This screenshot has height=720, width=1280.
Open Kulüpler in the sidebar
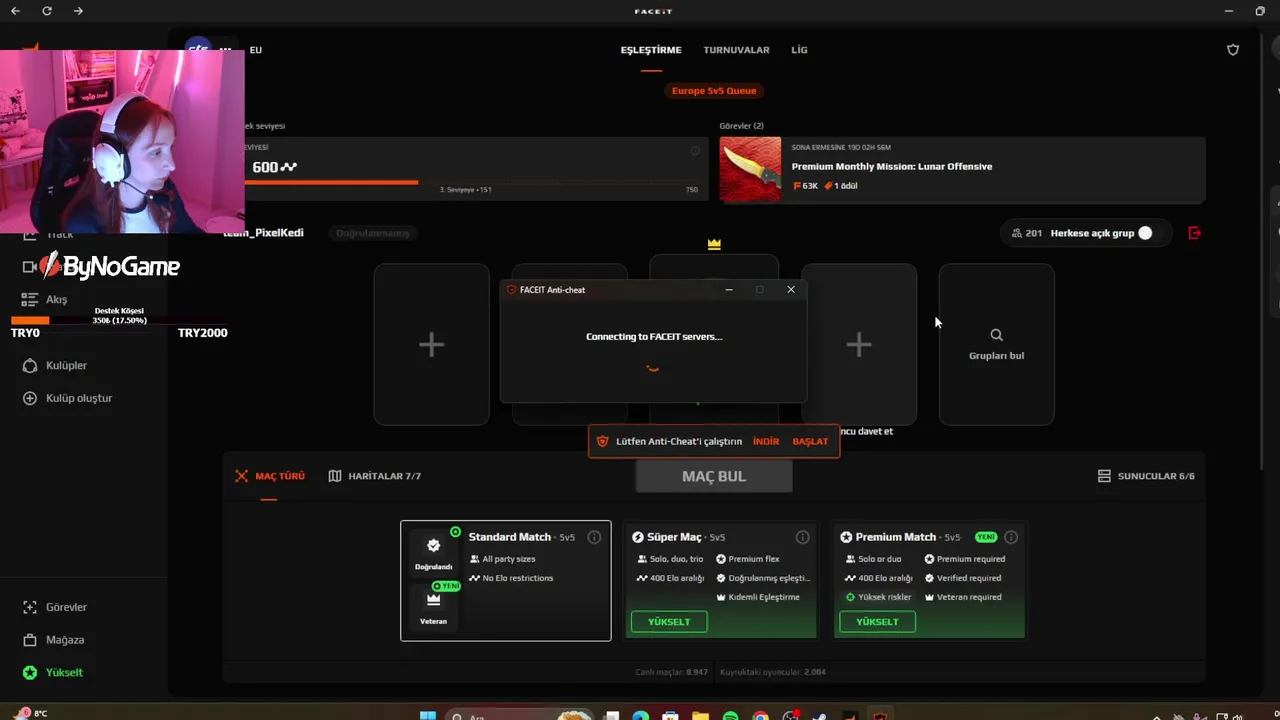click(55, 366)
